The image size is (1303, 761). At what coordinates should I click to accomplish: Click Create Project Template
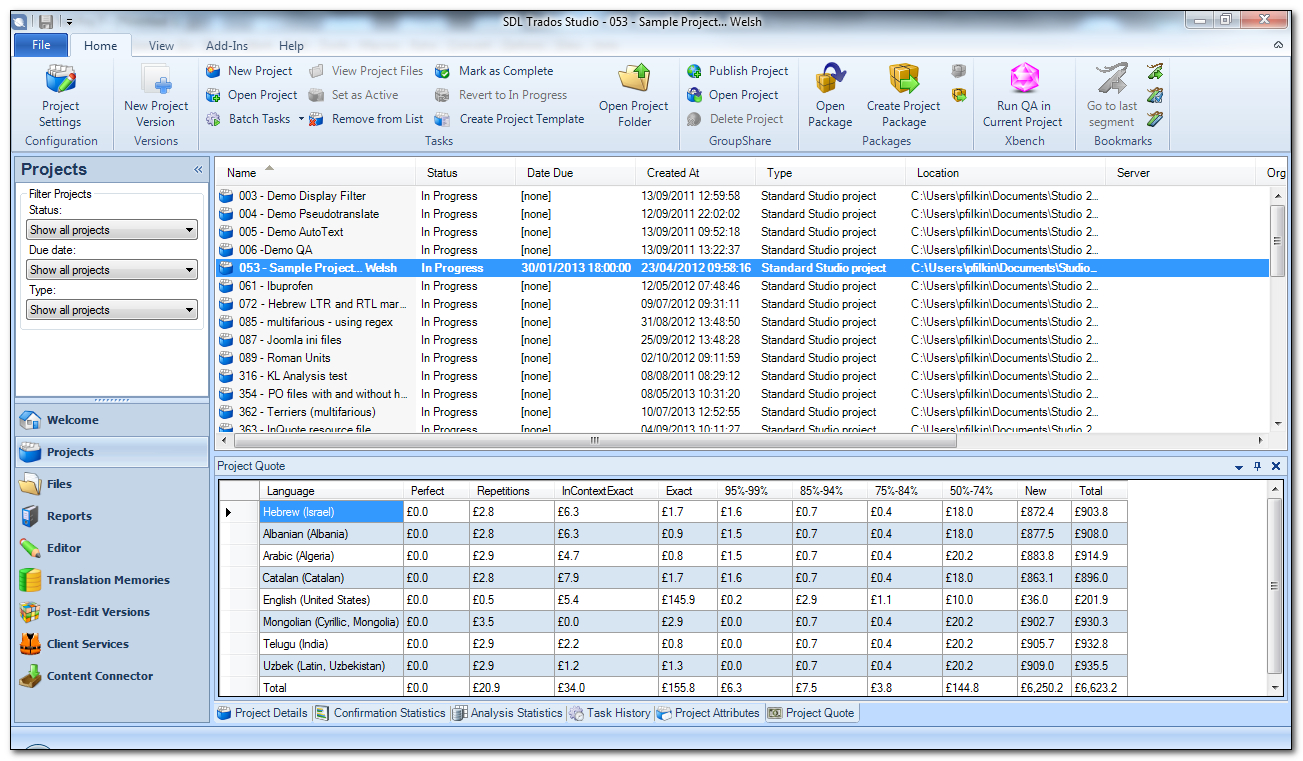[509, 119]
